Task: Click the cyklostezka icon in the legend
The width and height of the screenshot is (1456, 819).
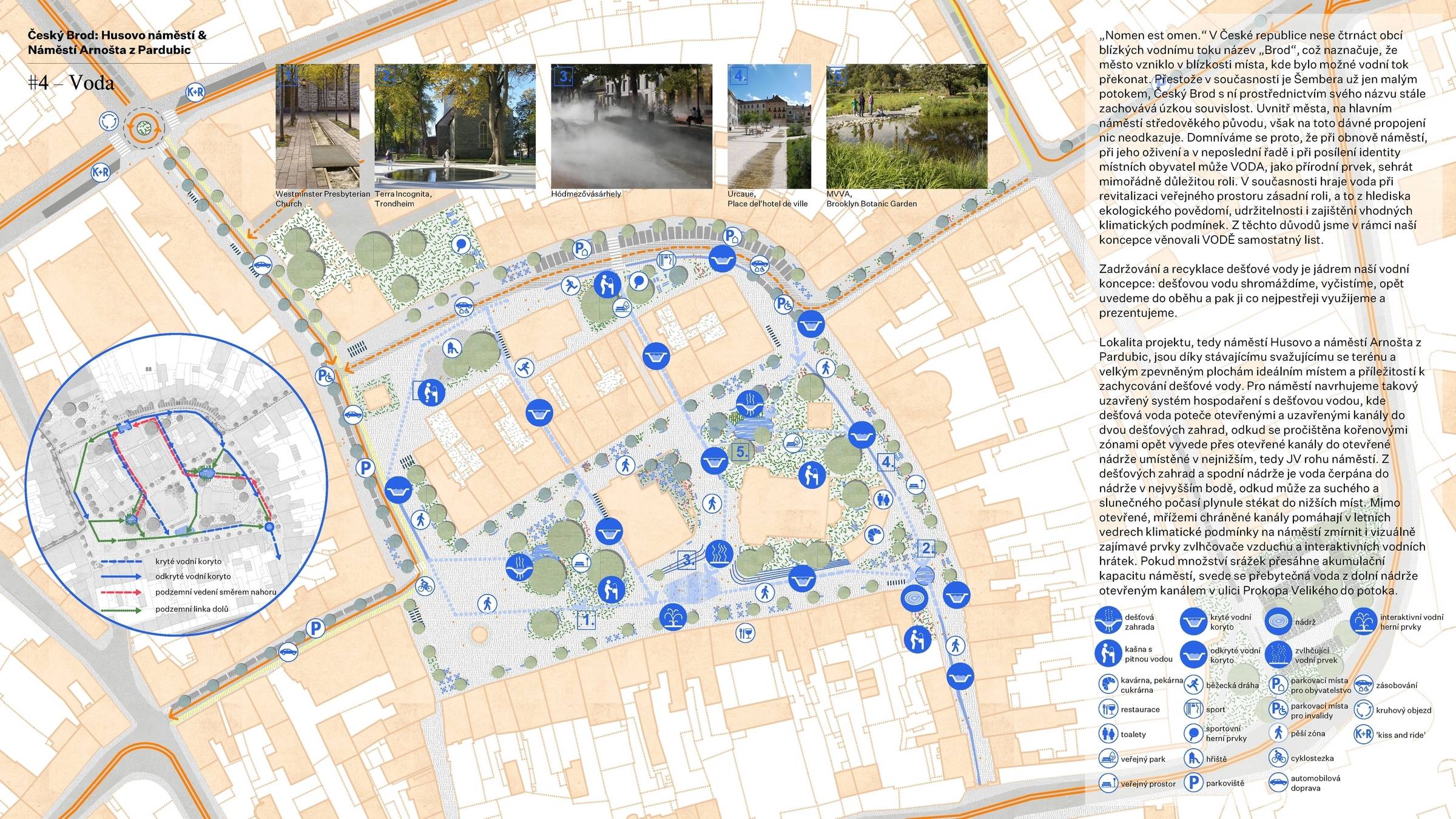Action: pyautogui.click(x=1278, y=758)
